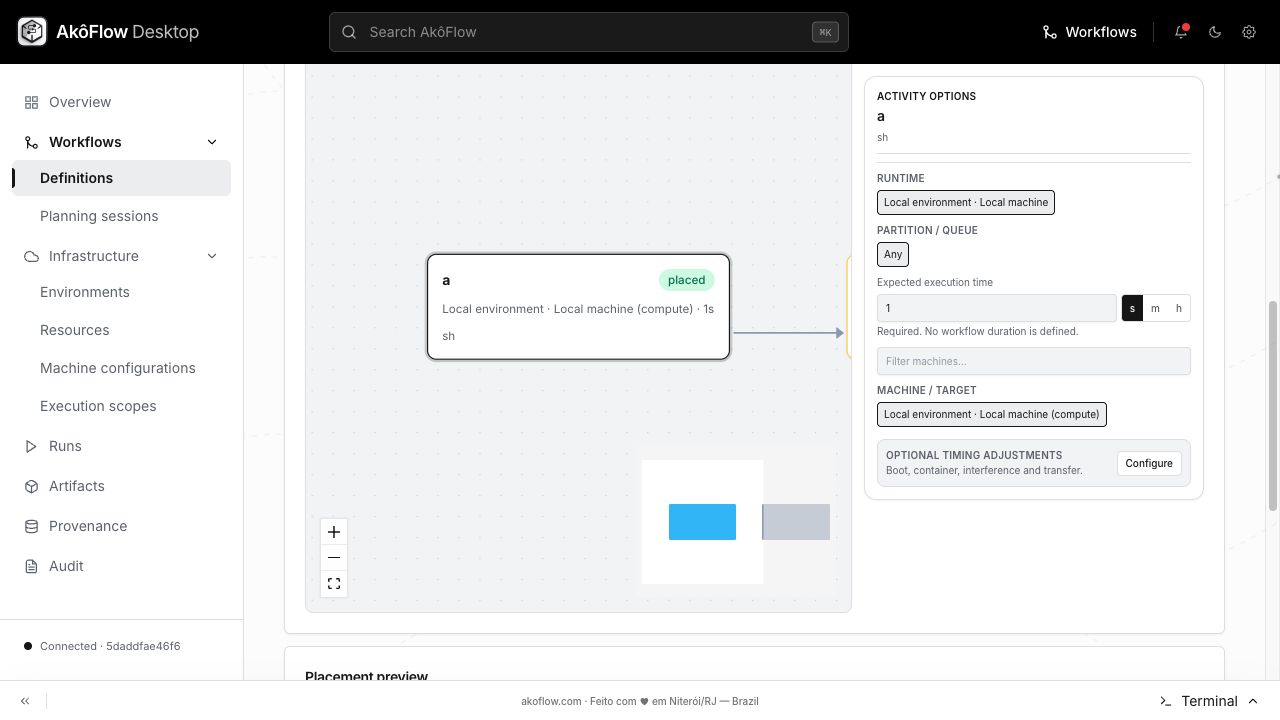Select activity node a on canvas
Viewport: 1280px width, 720px height.
tap(578, 307)
